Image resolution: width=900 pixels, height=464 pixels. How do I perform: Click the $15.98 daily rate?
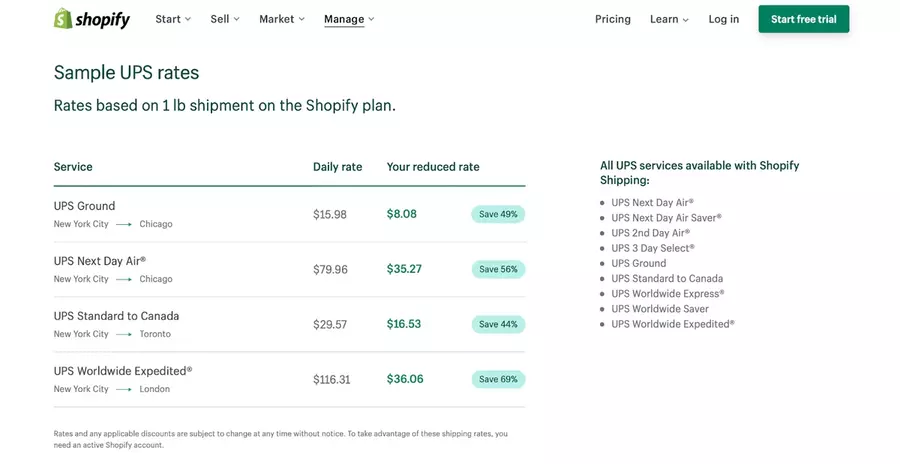tap(329, 214)
